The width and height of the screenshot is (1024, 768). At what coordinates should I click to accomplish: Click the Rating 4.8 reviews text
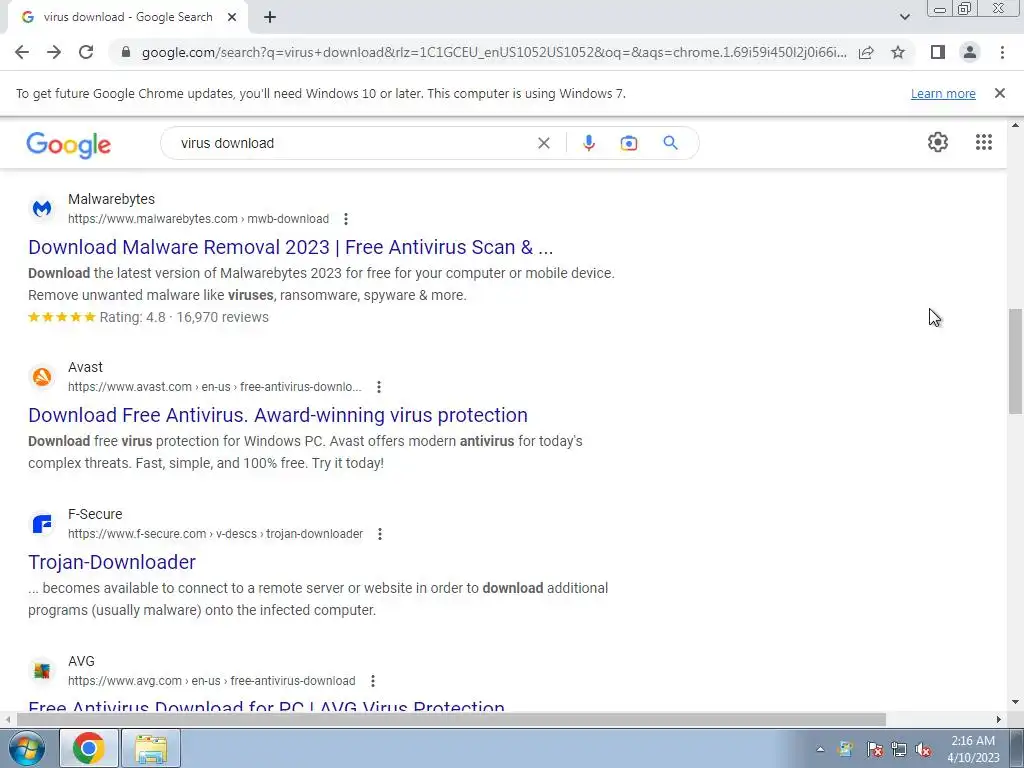(x=184, y=317)
